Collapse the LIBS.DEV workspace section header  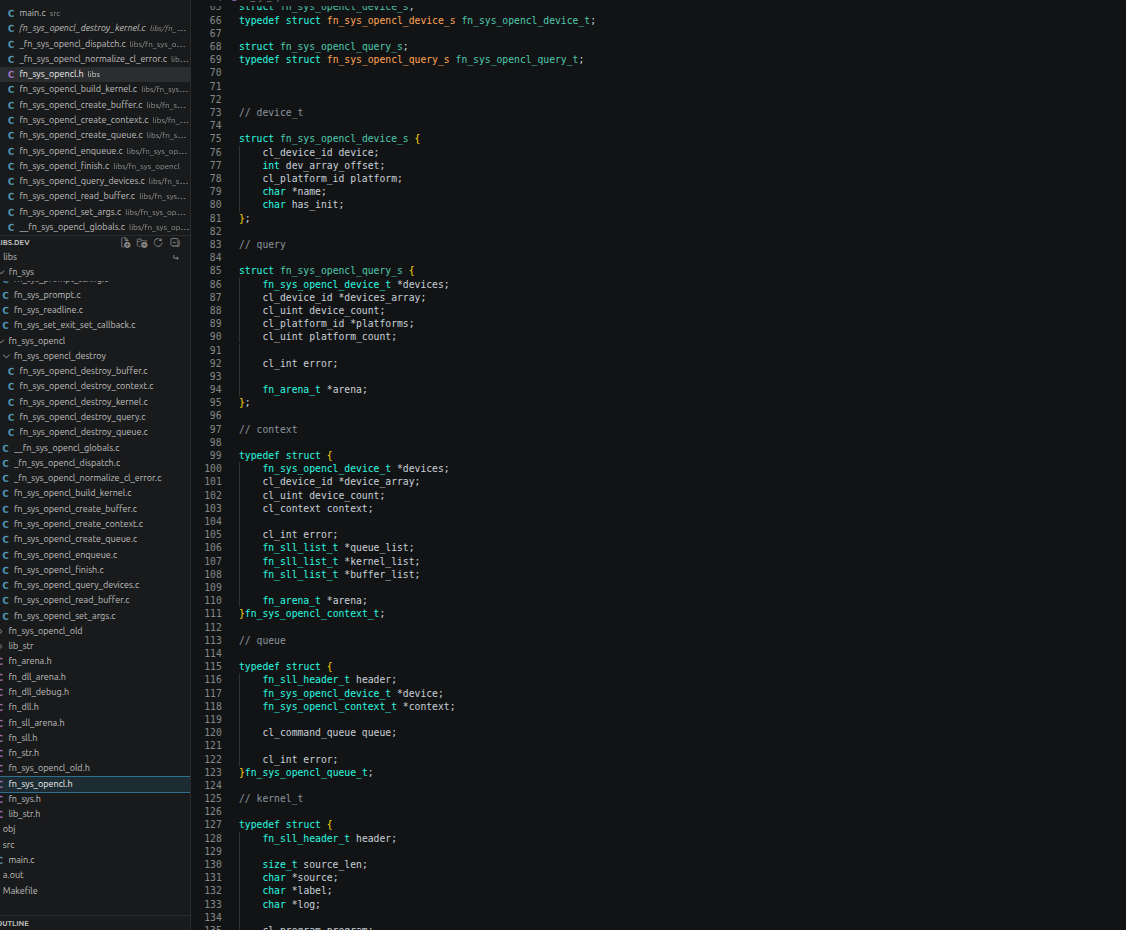pyautogui.click(x=16, y=243)
